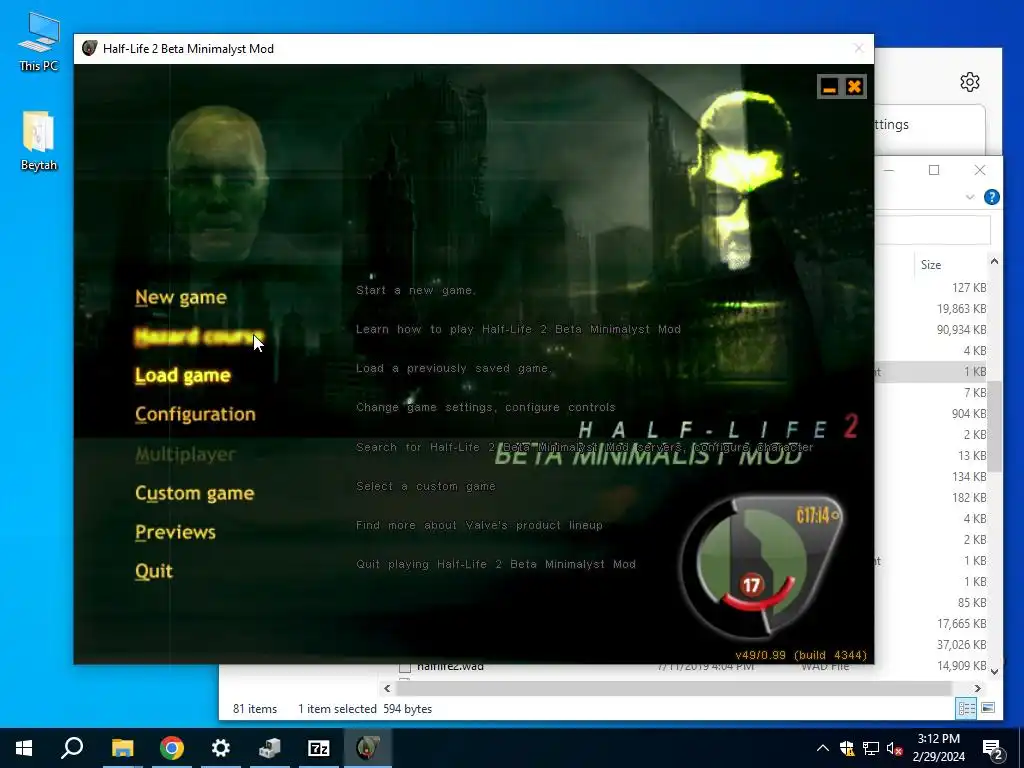Click the 127 KB size cell

coord(968,288)
